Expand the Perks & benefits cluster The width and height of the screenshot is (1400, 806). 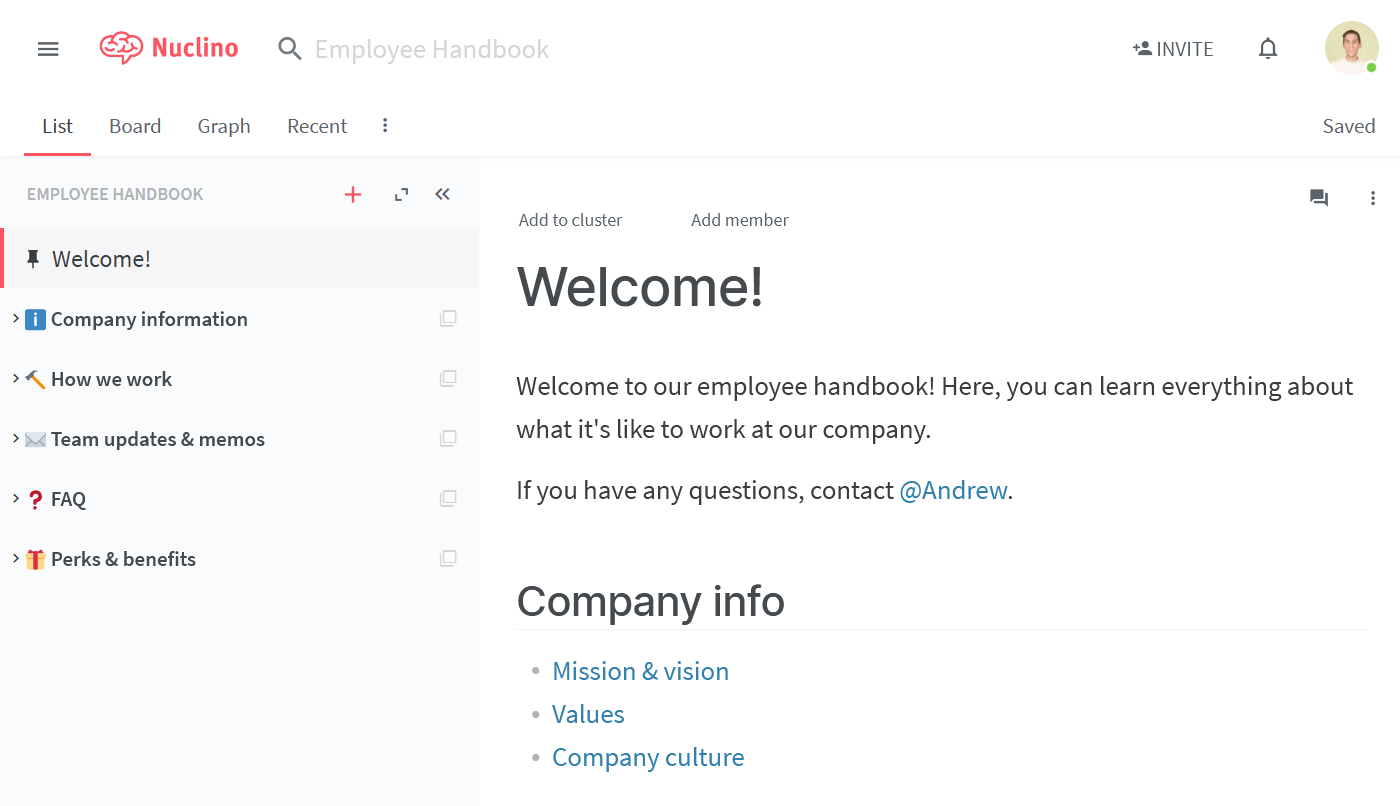coord(16,558)
